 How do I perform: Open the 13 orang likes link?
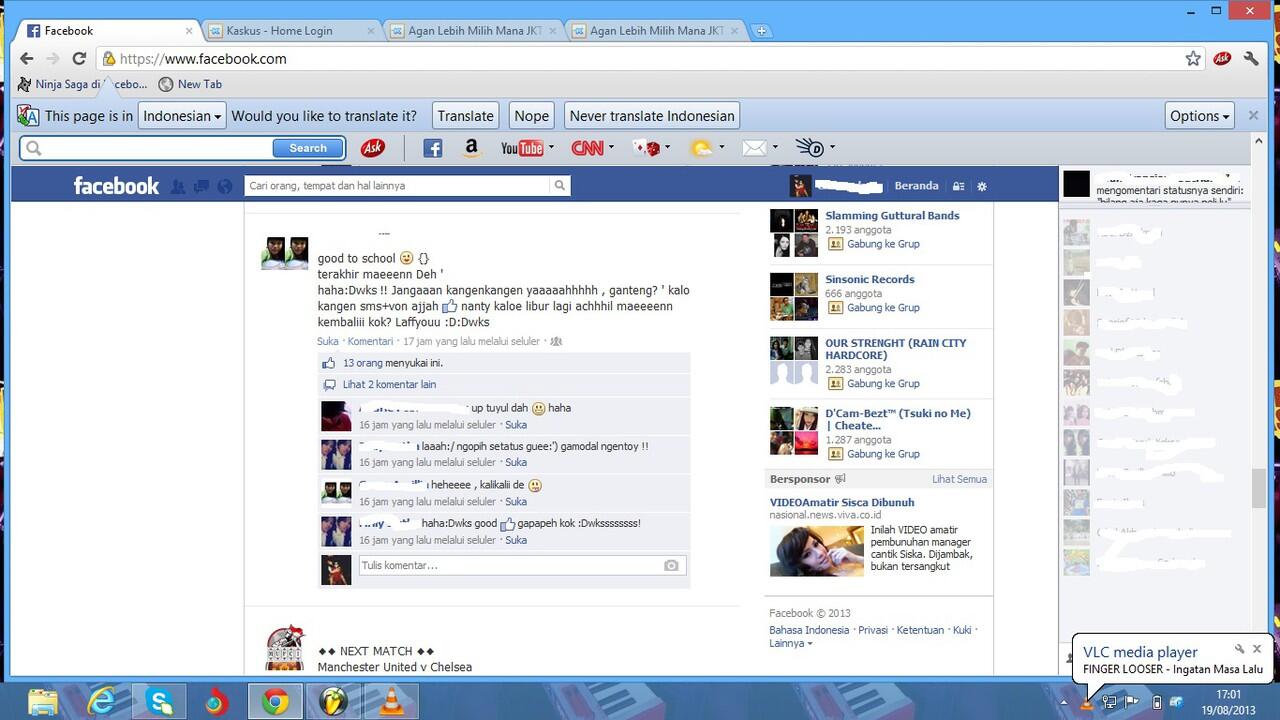point(362,363)
